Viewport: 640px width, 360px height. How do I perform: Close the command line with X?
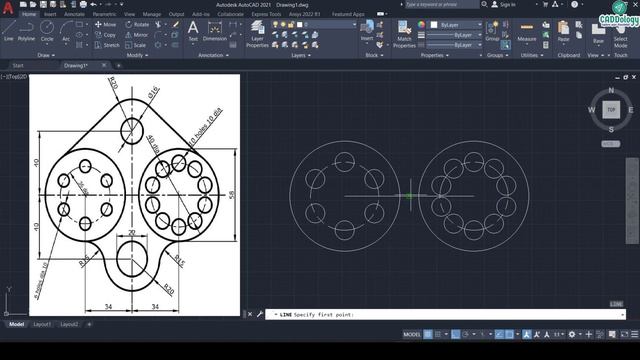tap(250, 314)
